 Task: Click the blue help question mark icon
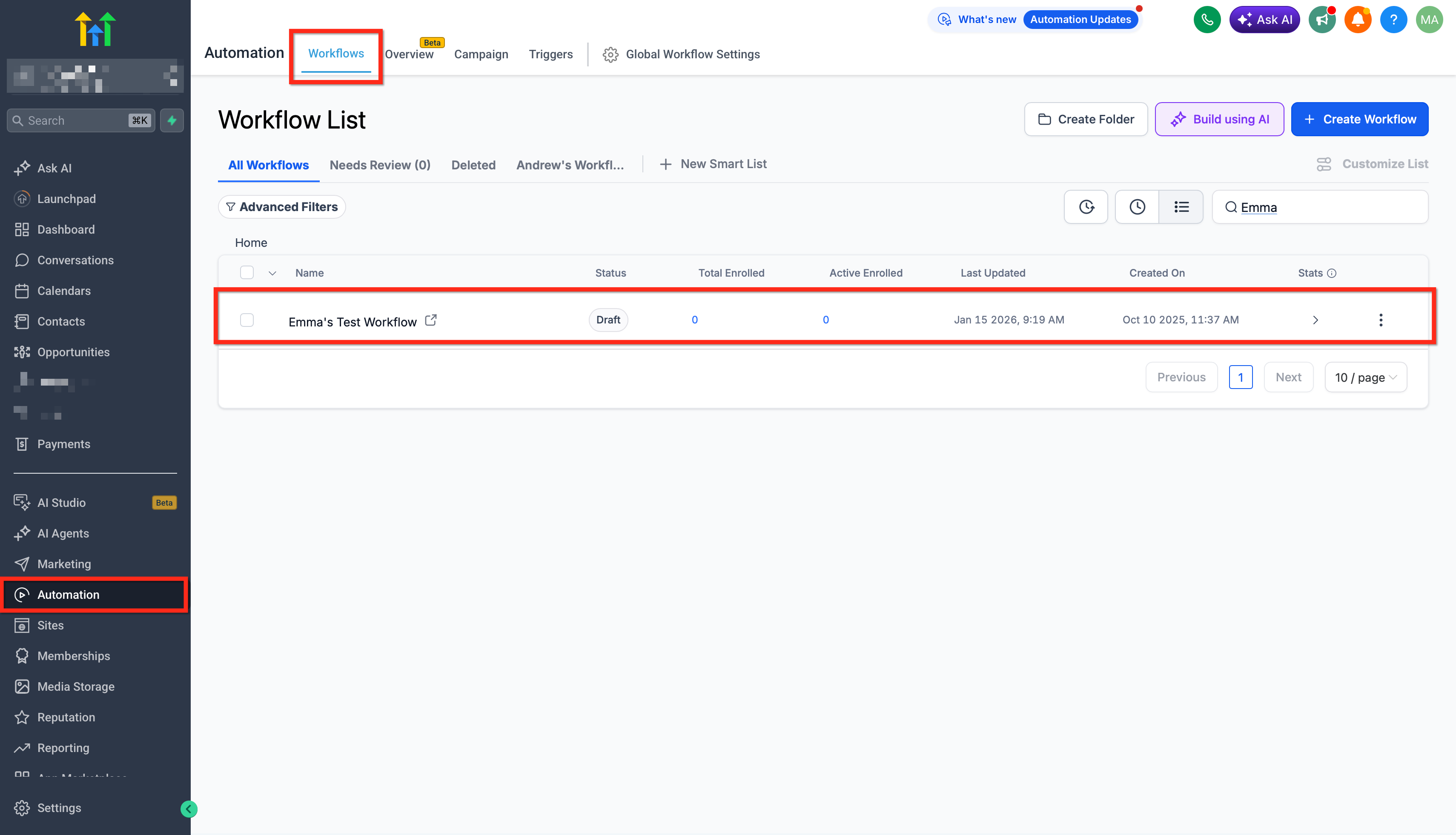pyautogui.click(x=1393, y=20)
